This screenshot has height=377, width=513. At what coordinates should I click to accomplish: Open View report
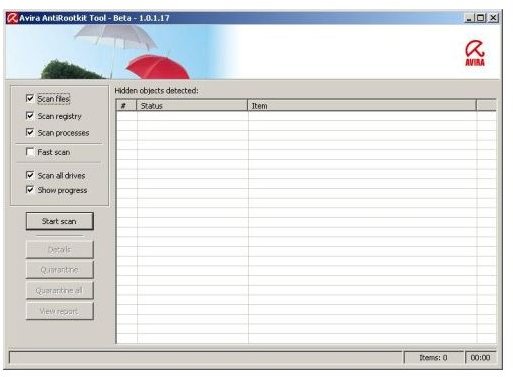60,311
